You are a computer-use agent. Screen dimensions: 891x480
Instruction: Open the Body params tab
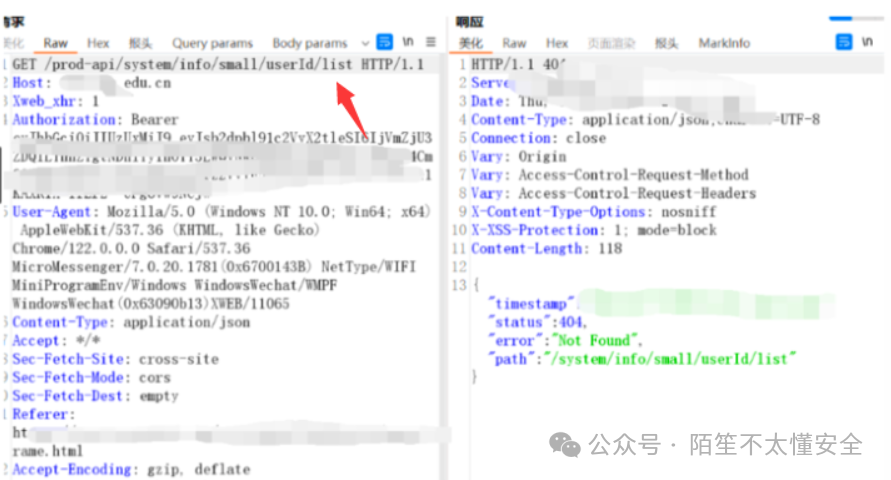(310, 43)
